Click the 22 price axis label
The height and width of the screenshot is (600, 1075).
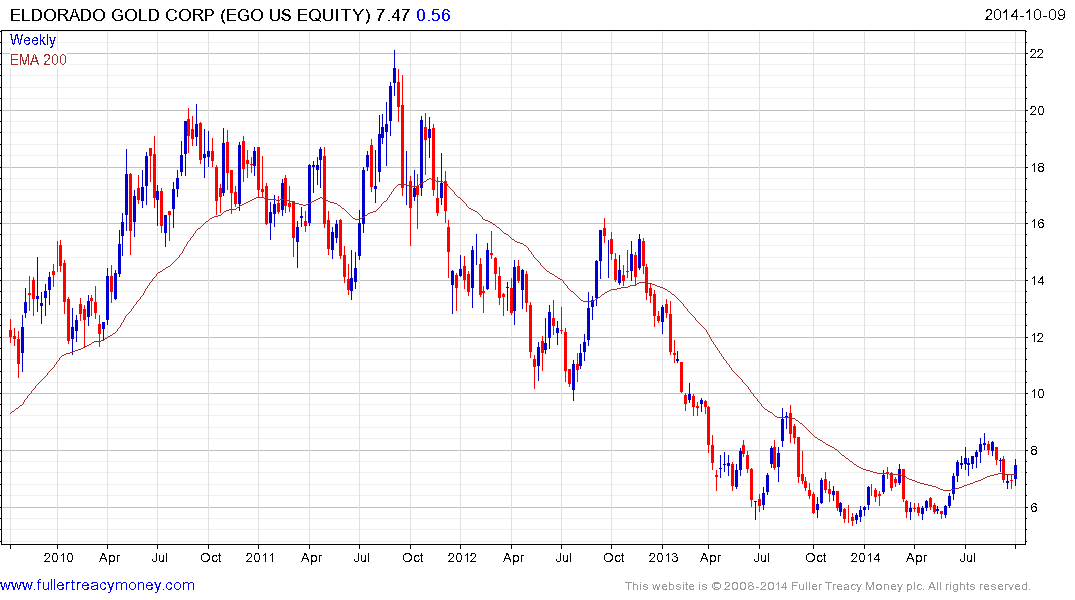pyautogui.click(x=1037, y=53)
